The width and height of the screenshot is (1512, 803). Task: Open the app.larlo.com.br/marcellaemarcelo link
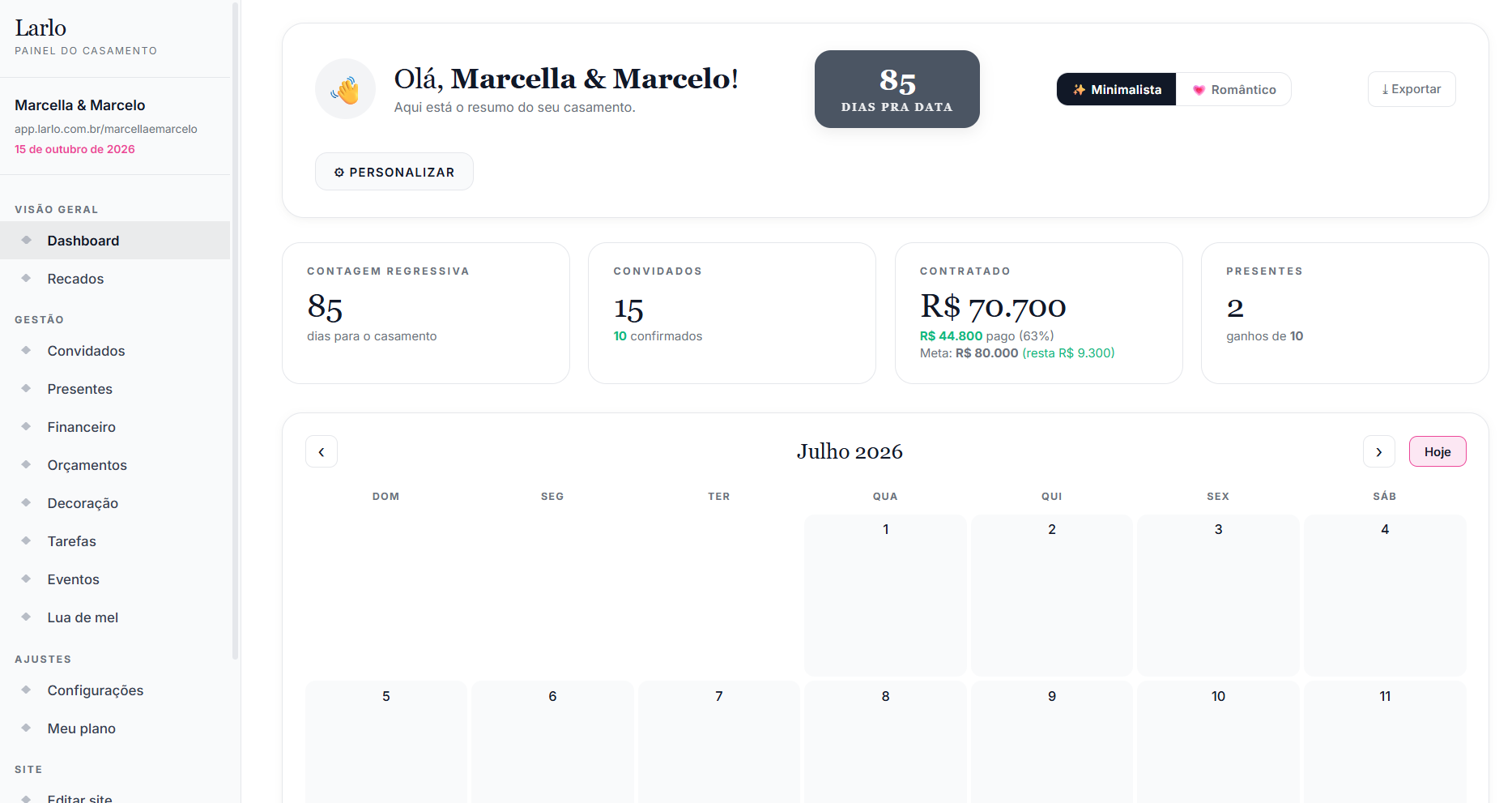point(106,129)
